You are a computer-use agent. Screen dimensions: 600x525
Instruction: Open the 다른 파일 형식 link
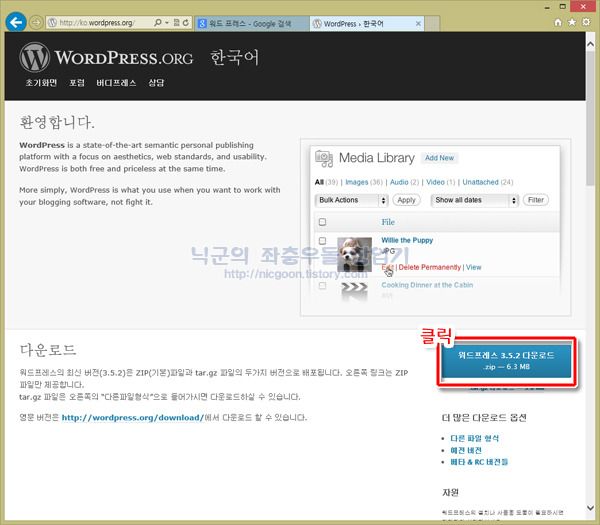point(474,439)
